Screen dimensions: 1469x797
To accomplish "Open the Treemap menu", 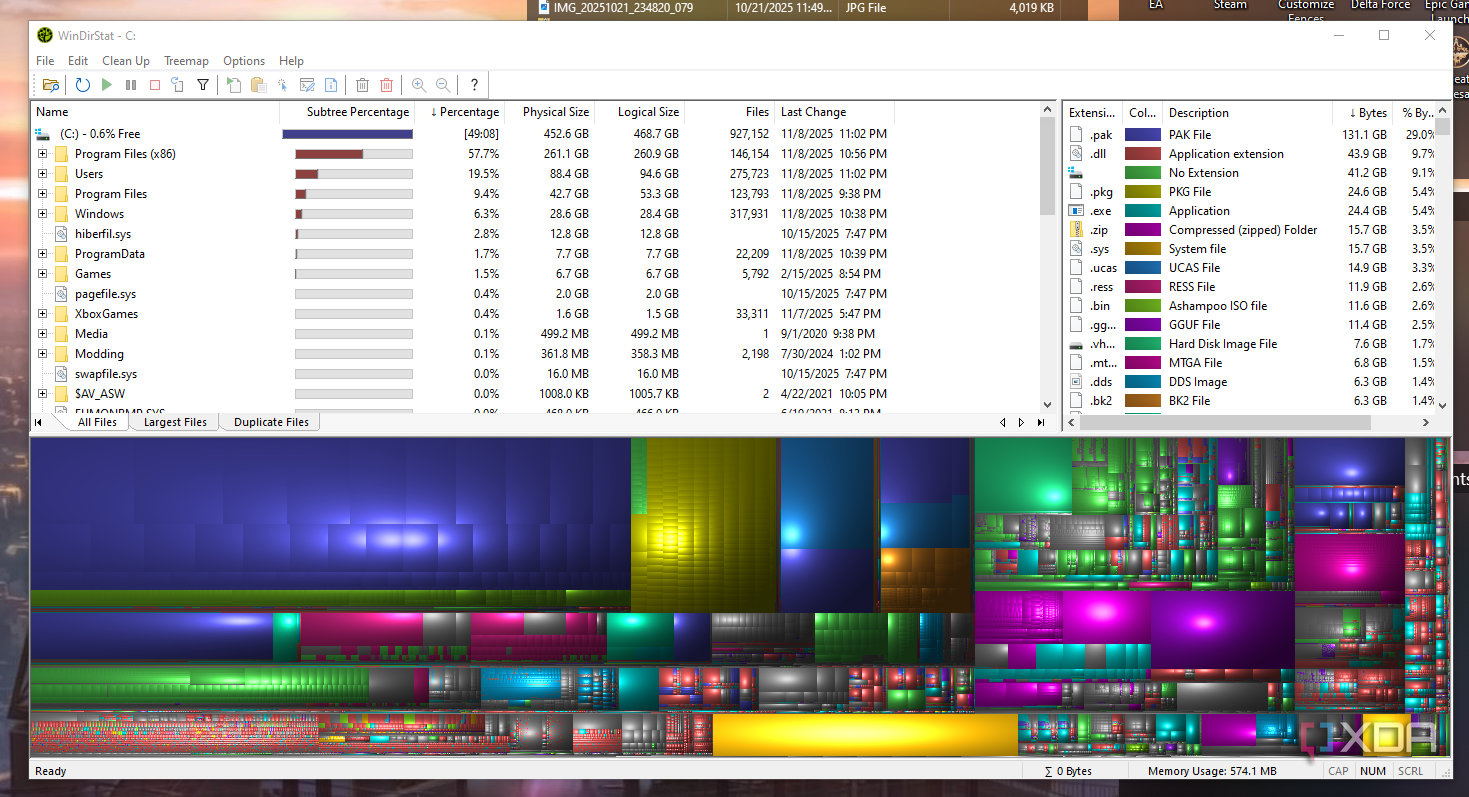I will point(186,61).
